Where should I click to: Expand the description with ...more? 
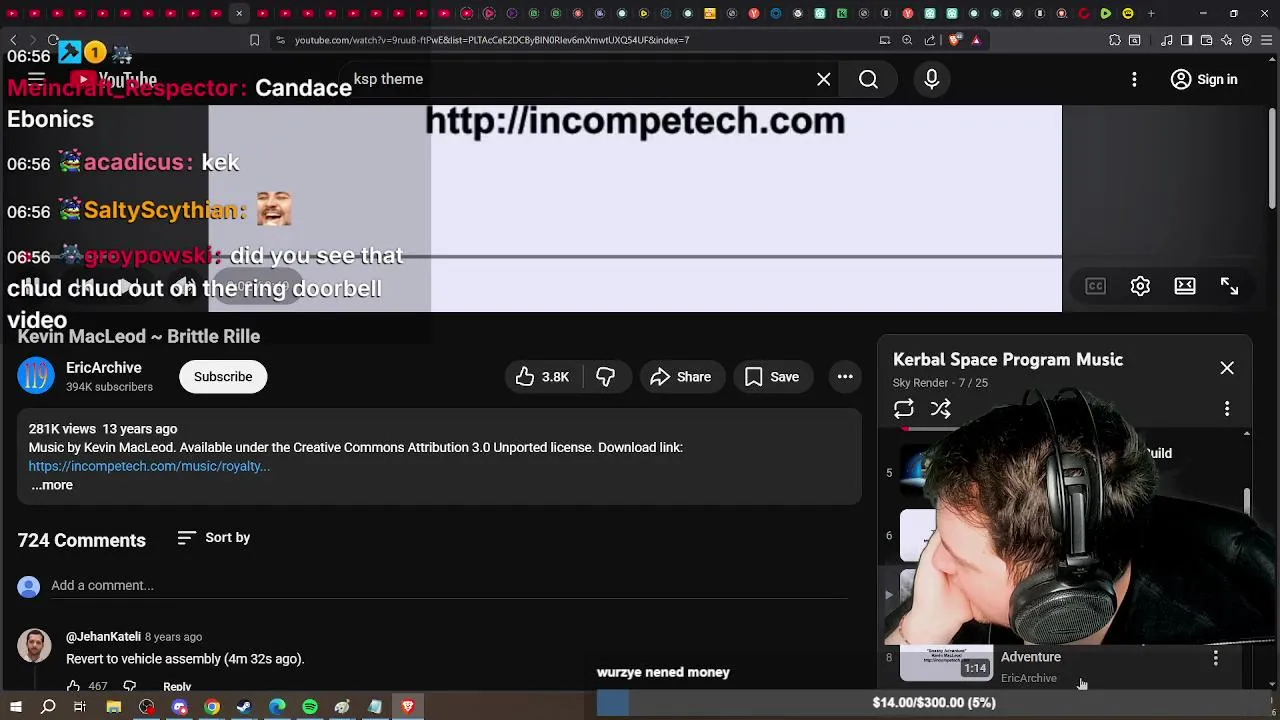coord(52,485)
